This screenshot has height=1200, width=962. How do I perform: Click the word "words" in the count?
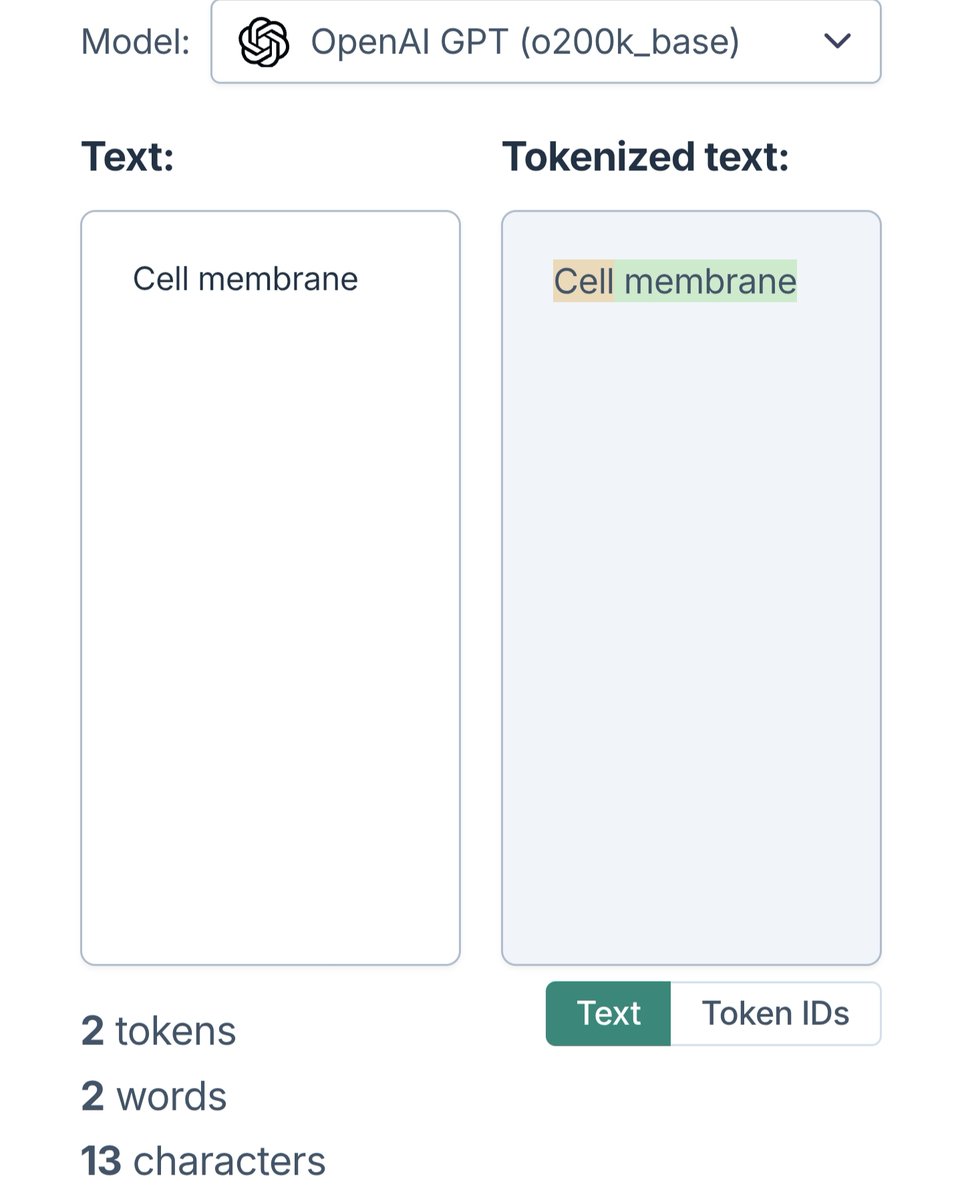click(172, 1097)
